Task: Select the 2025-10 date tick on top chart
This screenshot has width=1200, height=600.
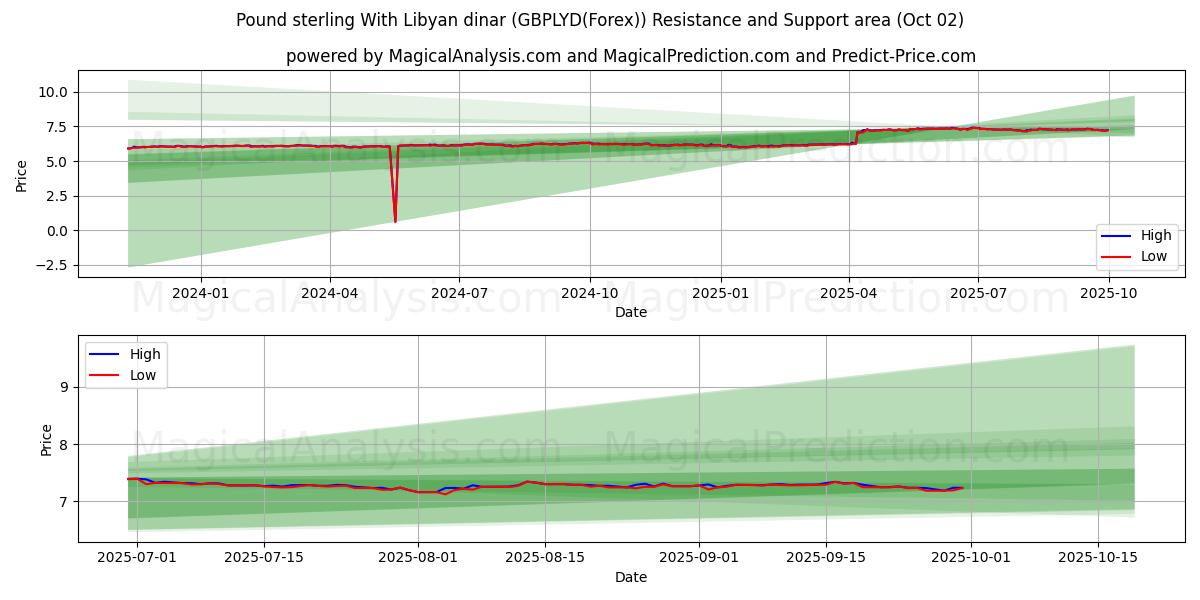Action: coord(1109,294)
